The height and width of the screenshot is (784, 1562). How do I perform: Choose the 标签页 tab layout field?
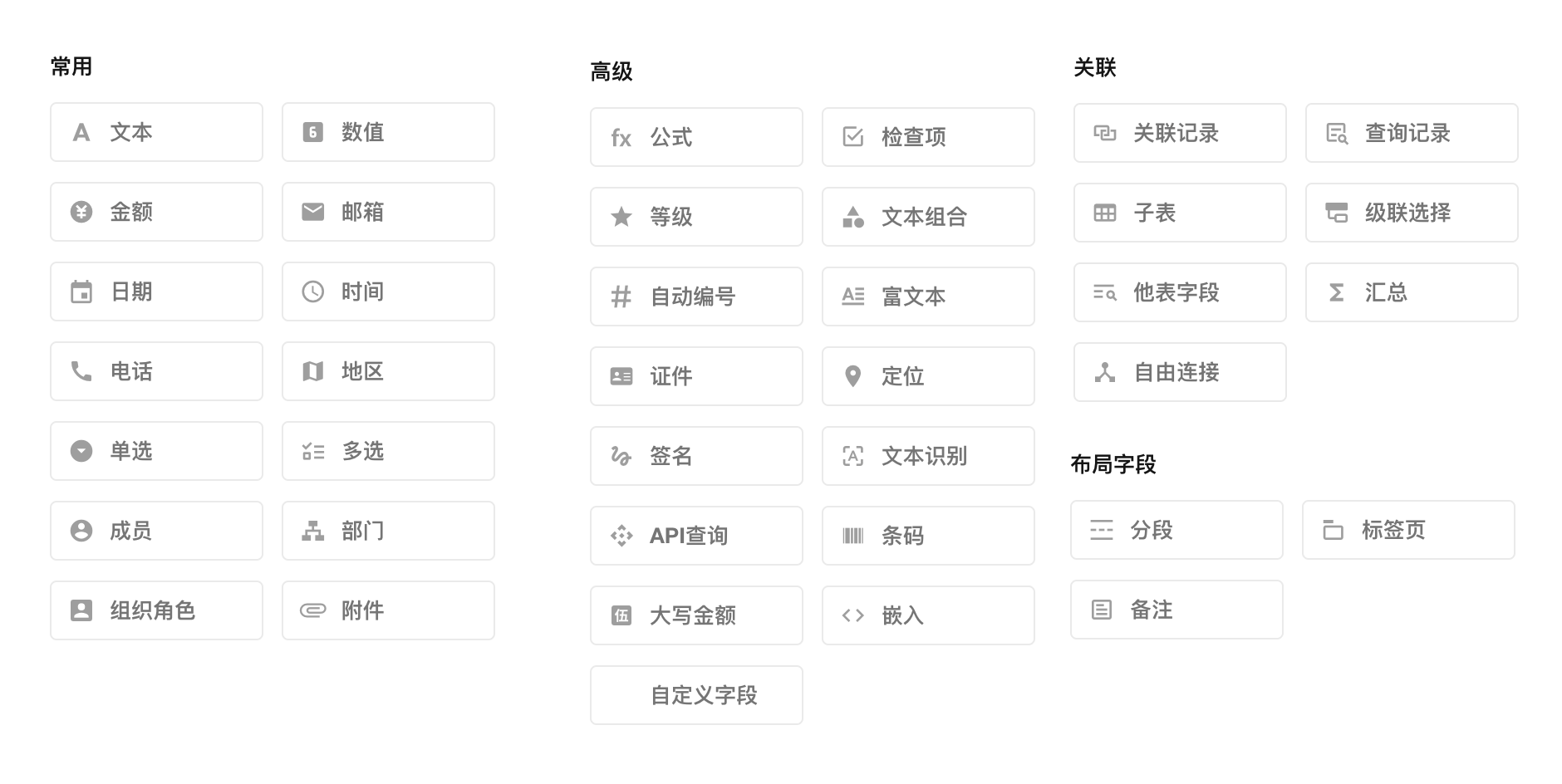(x=1408, y=530)
